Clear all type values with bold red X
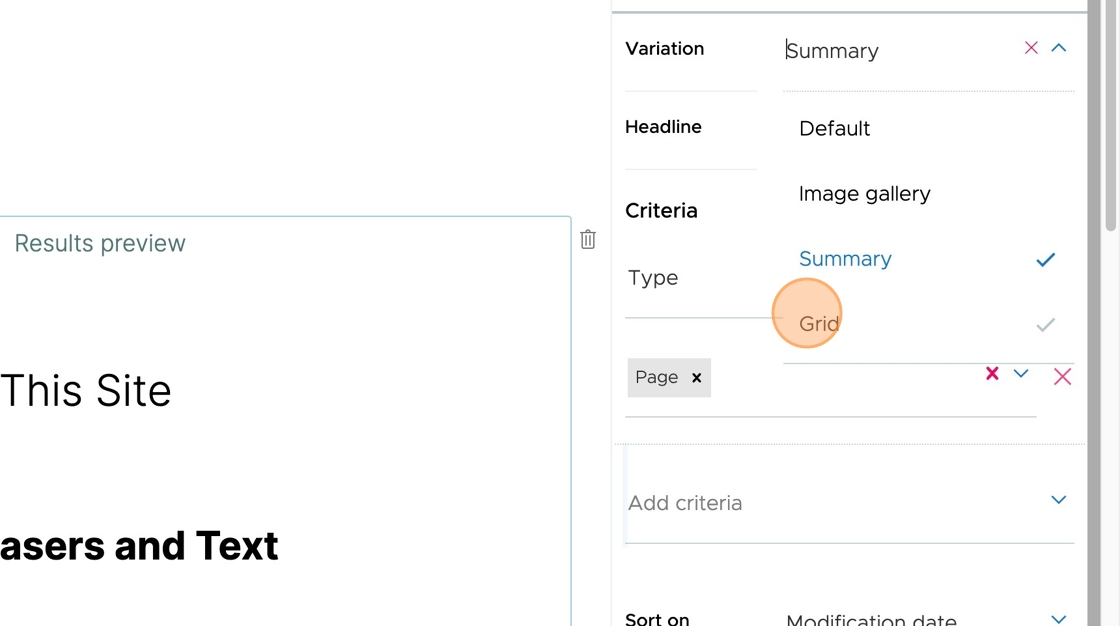Screen dimensions: 1120x626 tap(992, 373)
